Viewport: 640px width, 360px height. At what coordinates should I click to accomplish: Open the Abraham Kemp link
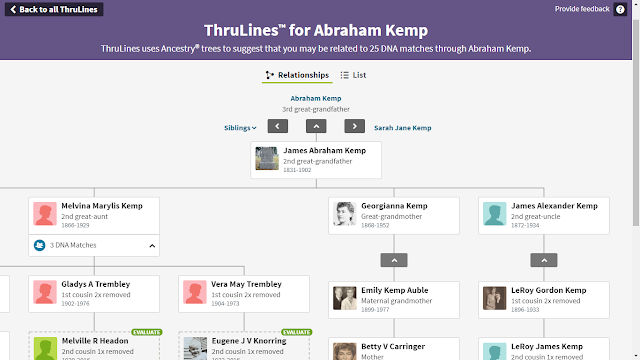316,98
